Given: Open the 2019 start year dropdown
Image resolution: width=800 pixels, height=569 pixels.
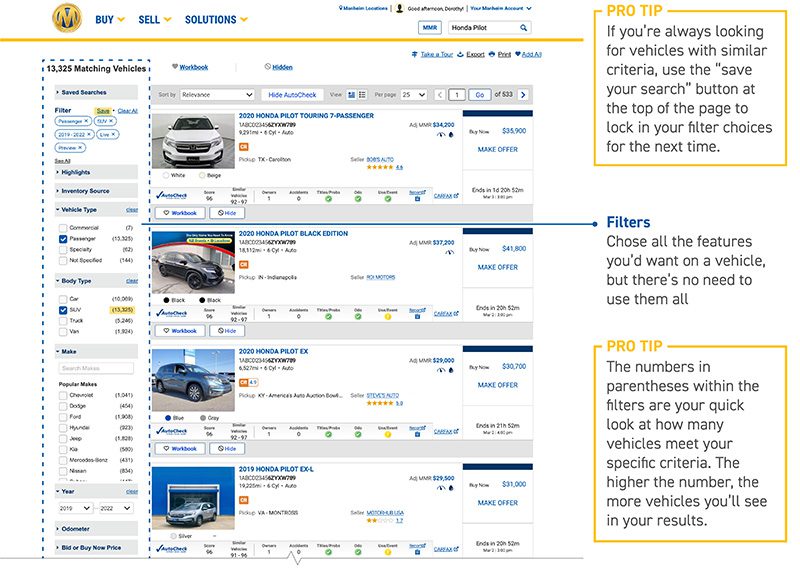Looking at the screenshot, I should [75, 508].
